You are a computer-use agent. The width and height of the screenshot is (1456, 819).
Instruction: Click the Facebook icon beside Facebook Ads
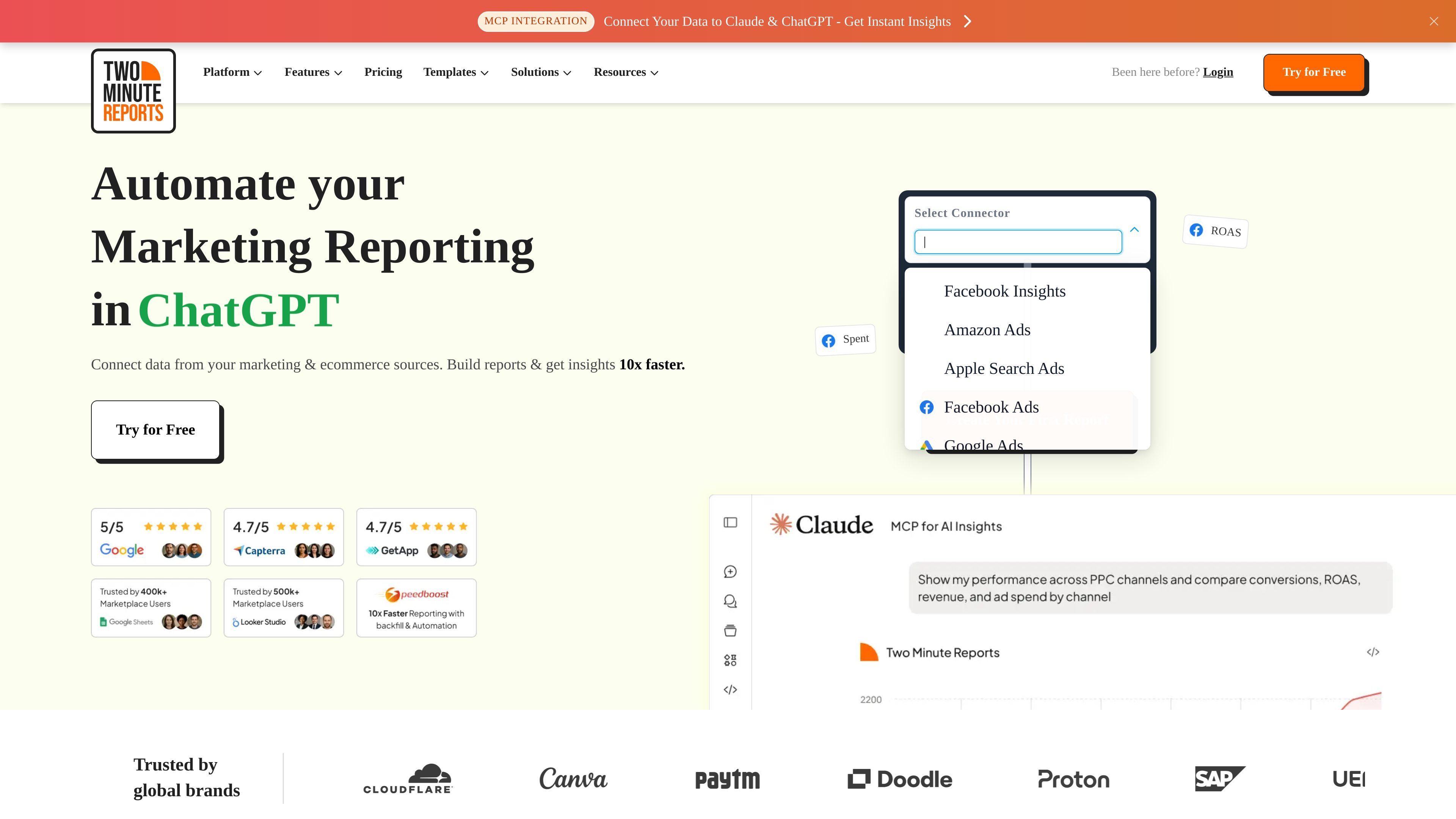[926, 408]
